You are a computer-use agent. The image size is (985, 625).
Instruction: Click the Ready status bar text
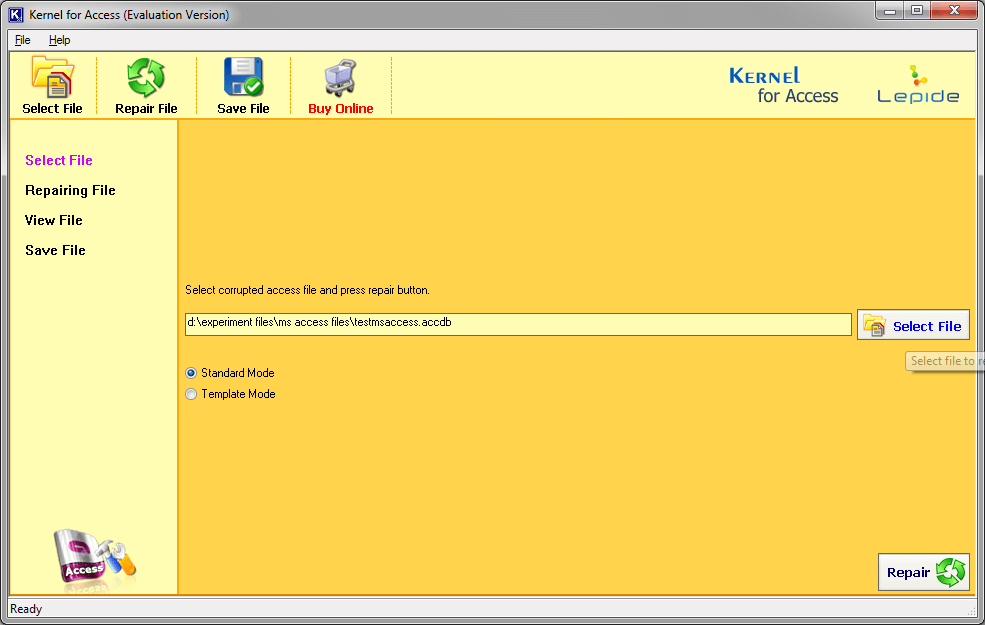pos(26,609)
